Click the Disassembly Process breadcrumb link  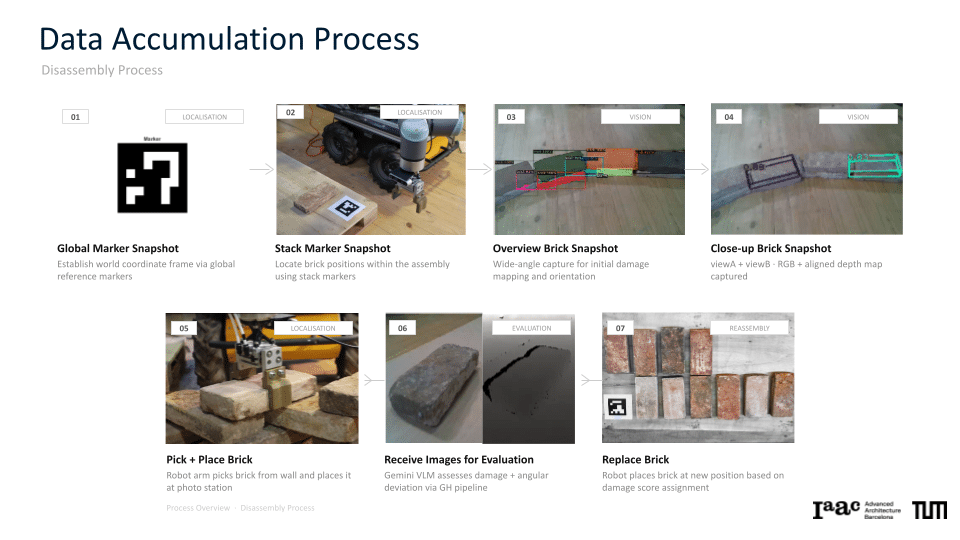coord(277,508)
